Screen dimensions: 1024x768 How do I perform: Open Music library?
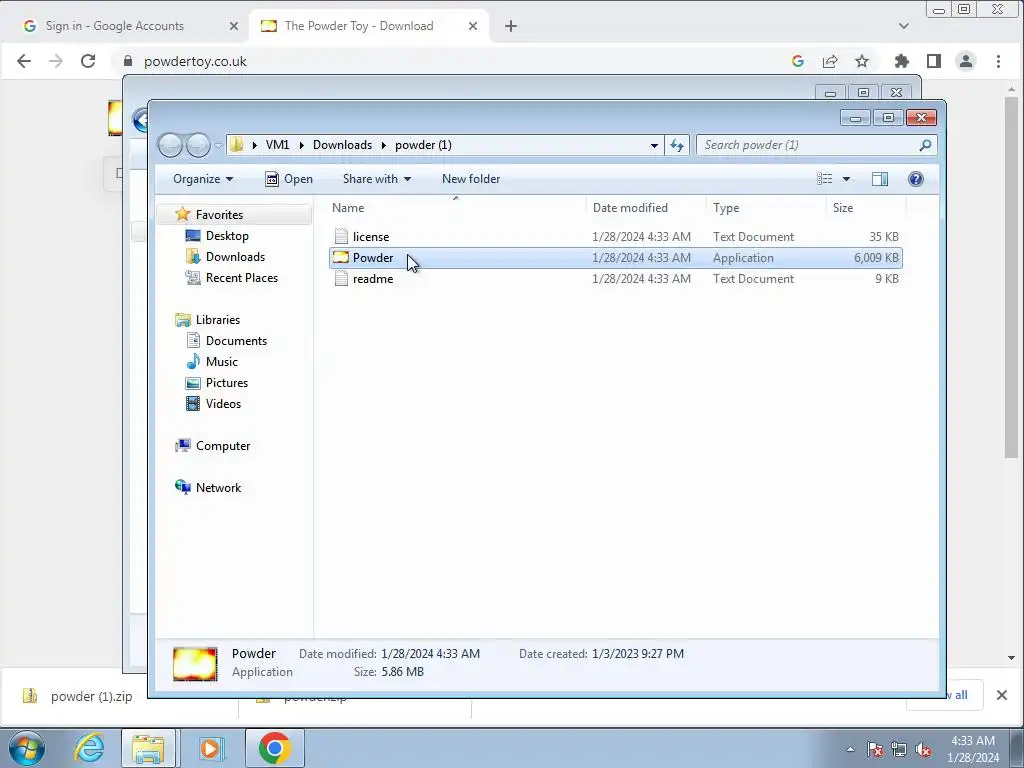pyautogui.click(x=221, y=362)
